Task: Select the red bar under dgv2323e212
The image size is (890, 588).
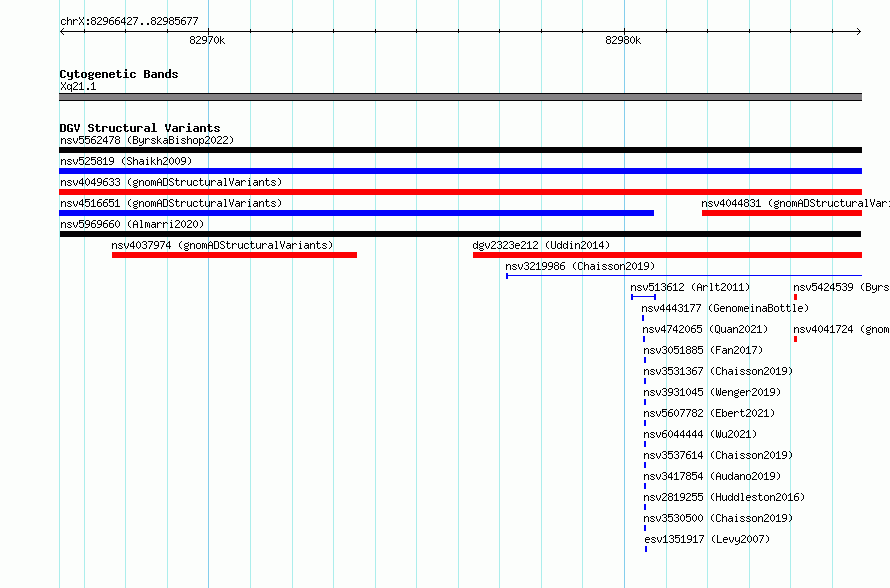Action: 668,255
